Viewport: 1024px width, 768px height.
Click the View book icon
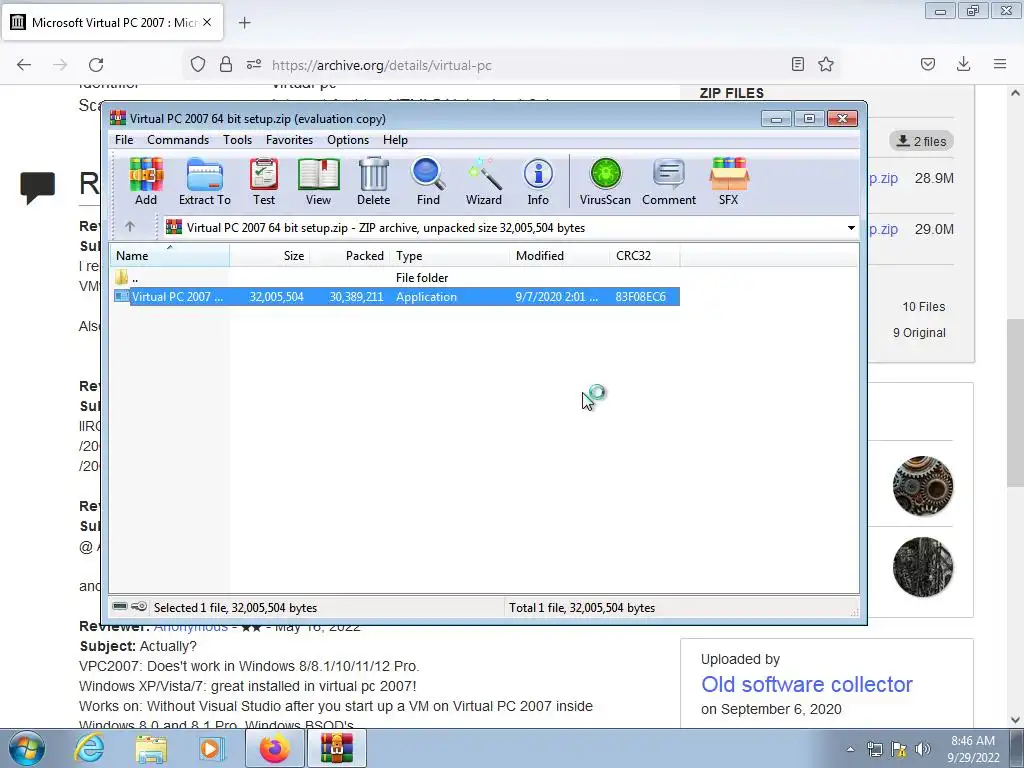coord(319,182)
